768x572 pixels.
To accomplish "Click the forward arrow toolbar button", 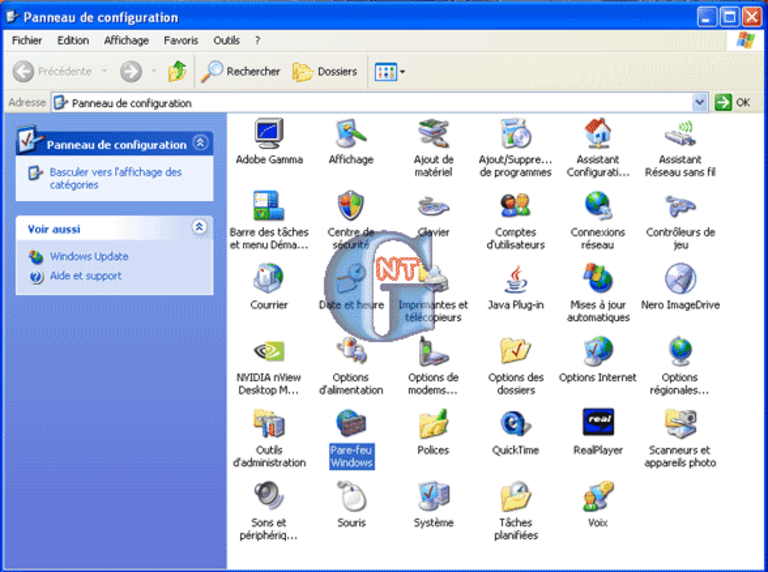I will point(131,72).
